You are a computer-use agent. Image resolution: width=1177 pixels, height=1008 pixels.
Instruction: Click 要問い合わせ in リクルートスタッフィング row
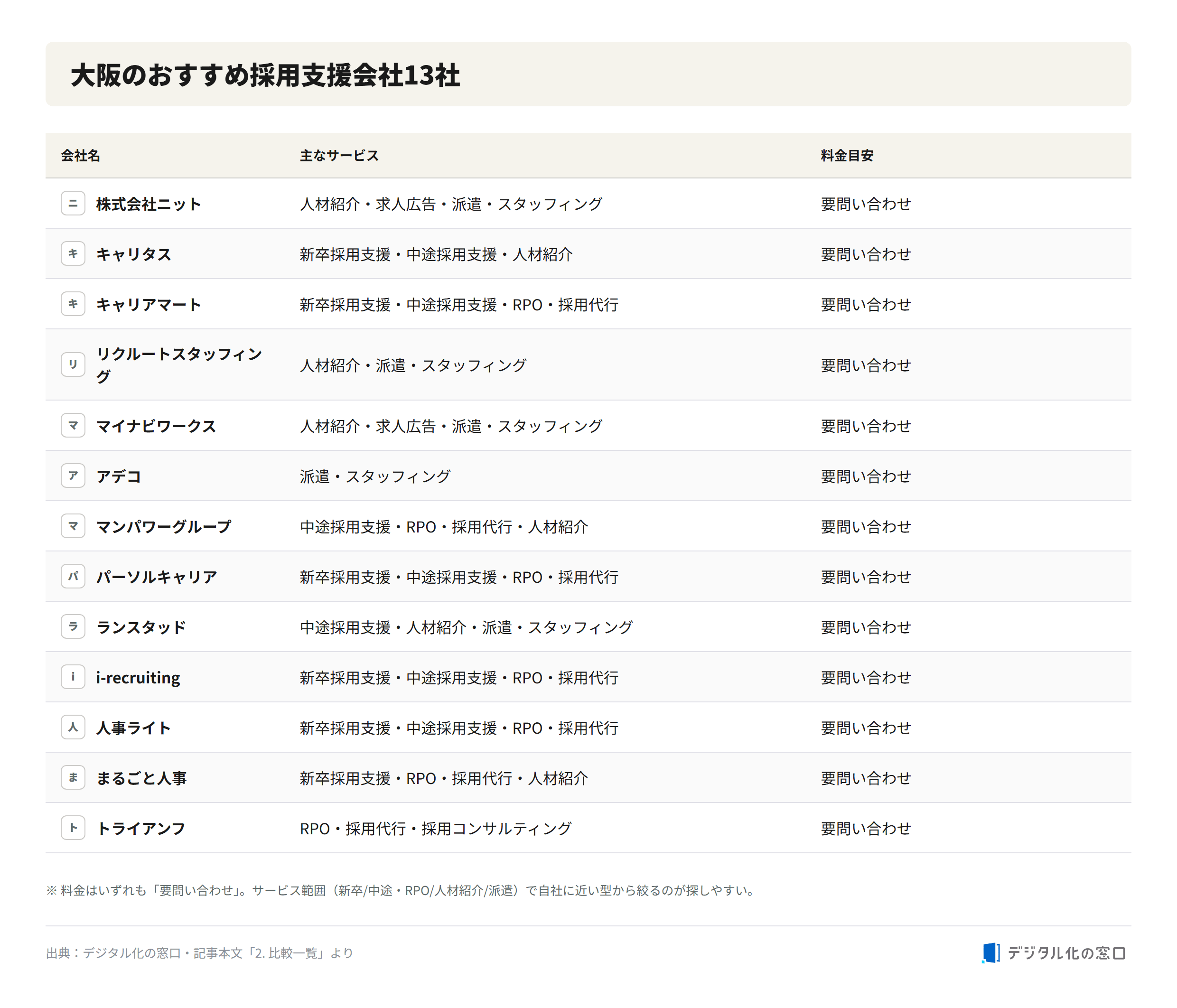coord(866,365)
